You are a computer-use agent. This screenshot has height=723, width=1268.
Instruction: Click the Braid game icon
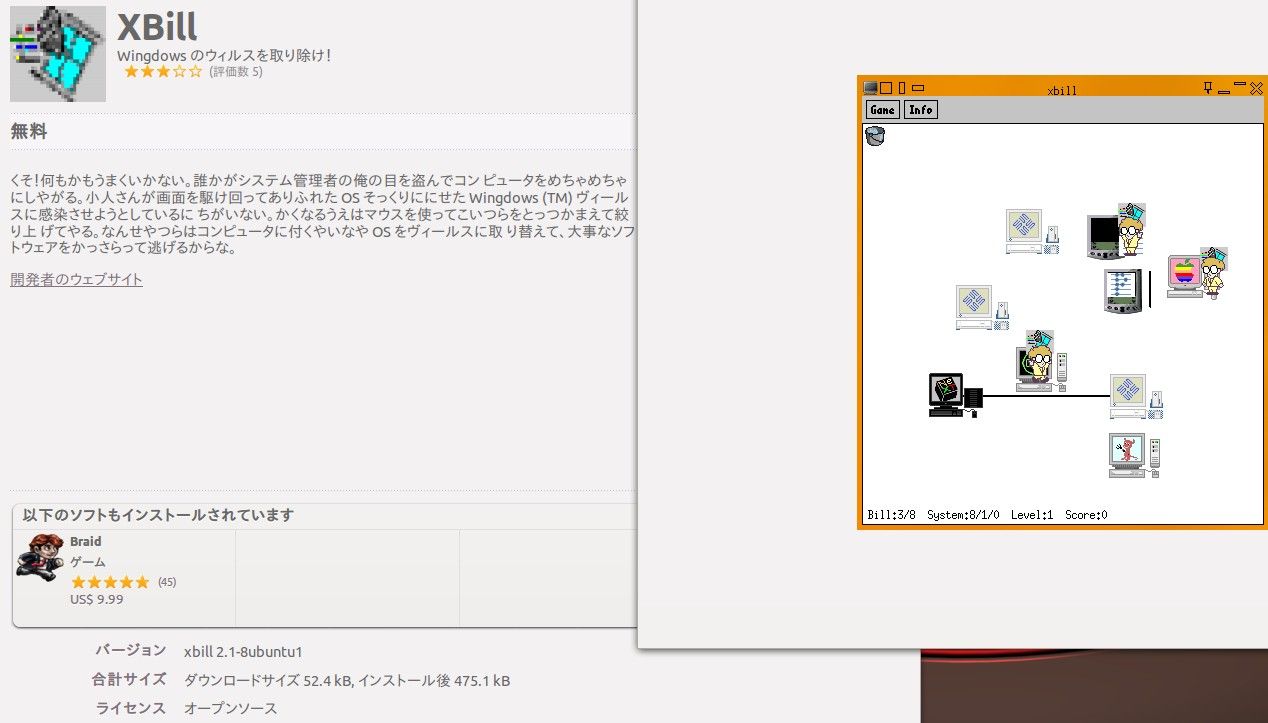pyautogui.click(x=40, y=557)
